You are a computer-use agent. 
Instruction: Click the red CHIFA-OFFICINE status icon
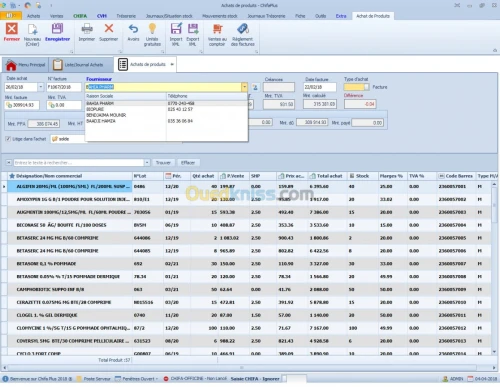(x=166, y=379)
